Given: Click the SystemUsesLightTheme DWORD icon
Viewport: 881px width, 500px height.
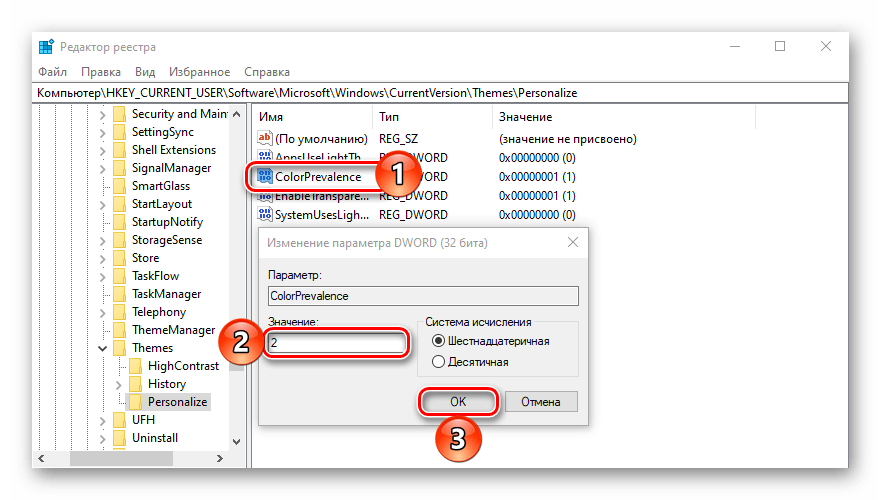Looking at the screenshot, I should click(x=265, y=215).
